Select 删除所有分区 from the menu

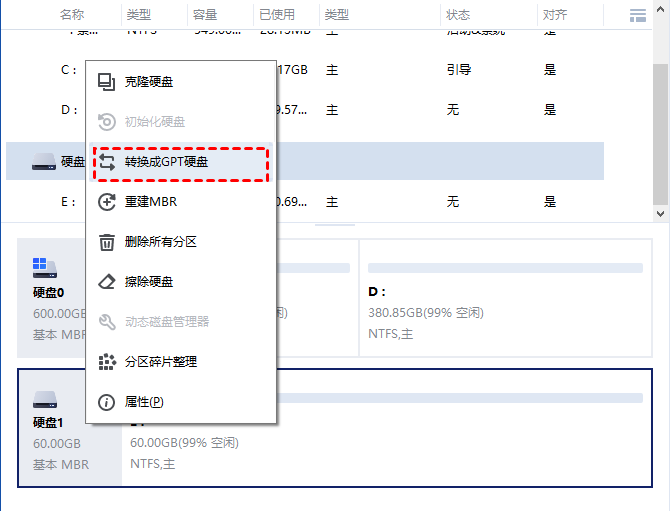click(181, 242)
